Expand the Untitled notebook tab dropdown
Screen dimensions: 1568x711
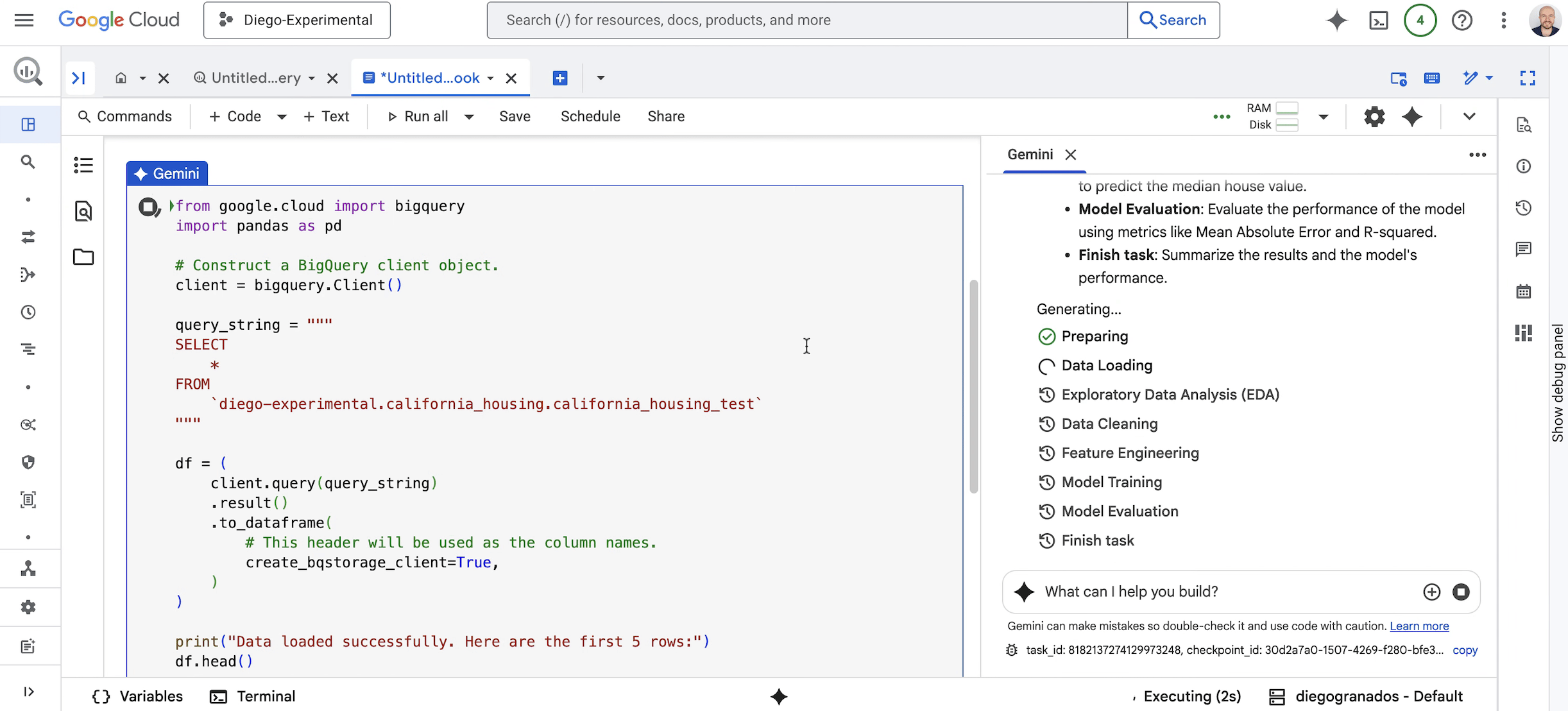coord(490,78)
